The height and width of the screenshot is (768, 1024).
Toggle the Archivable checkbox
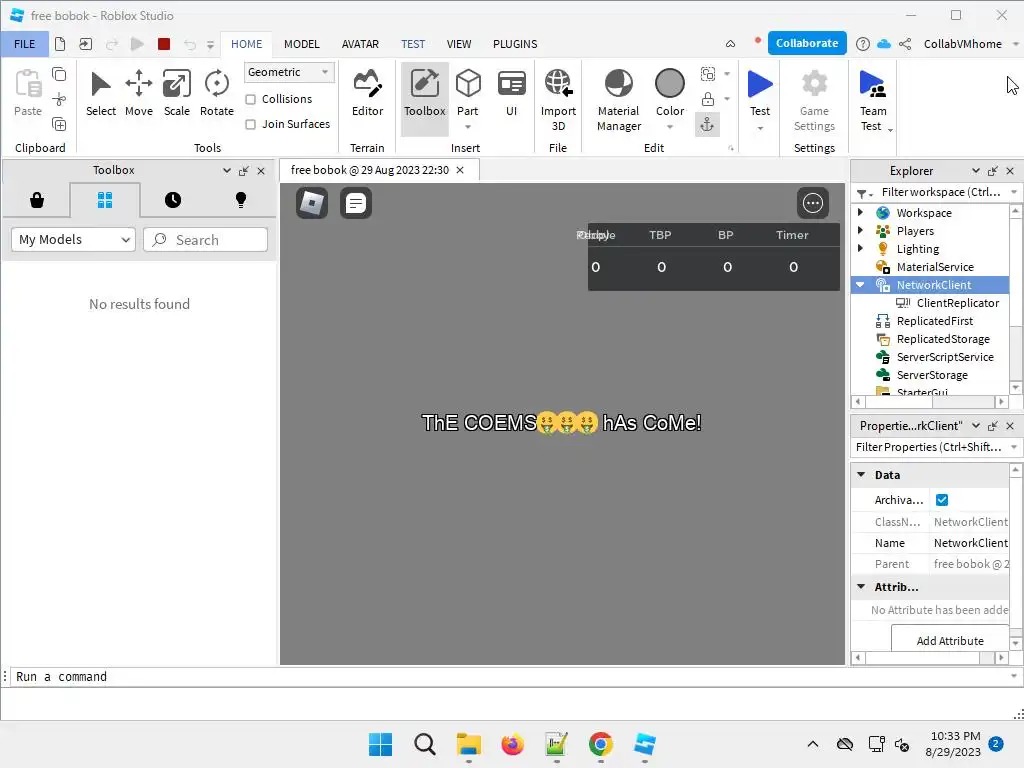point(942,500)
